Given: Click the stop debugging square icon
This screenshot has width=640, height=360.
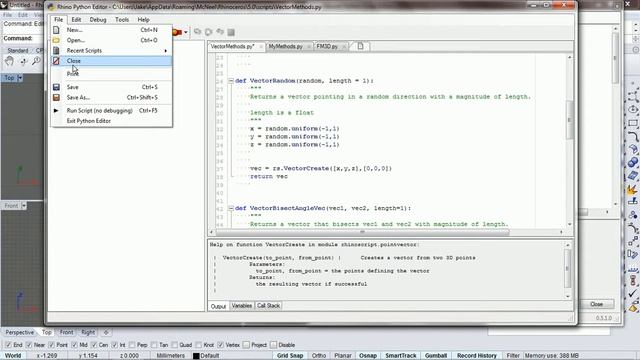Looking at the screenshot, I should (231, 32).
